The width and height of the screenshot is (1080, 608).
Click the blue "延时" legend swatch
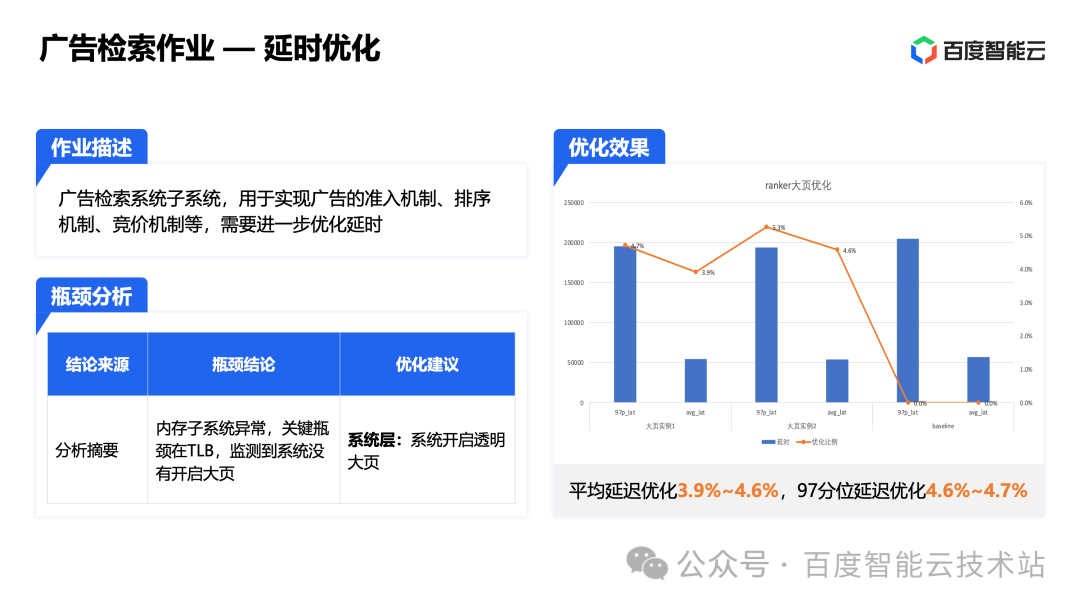[768, 442]
